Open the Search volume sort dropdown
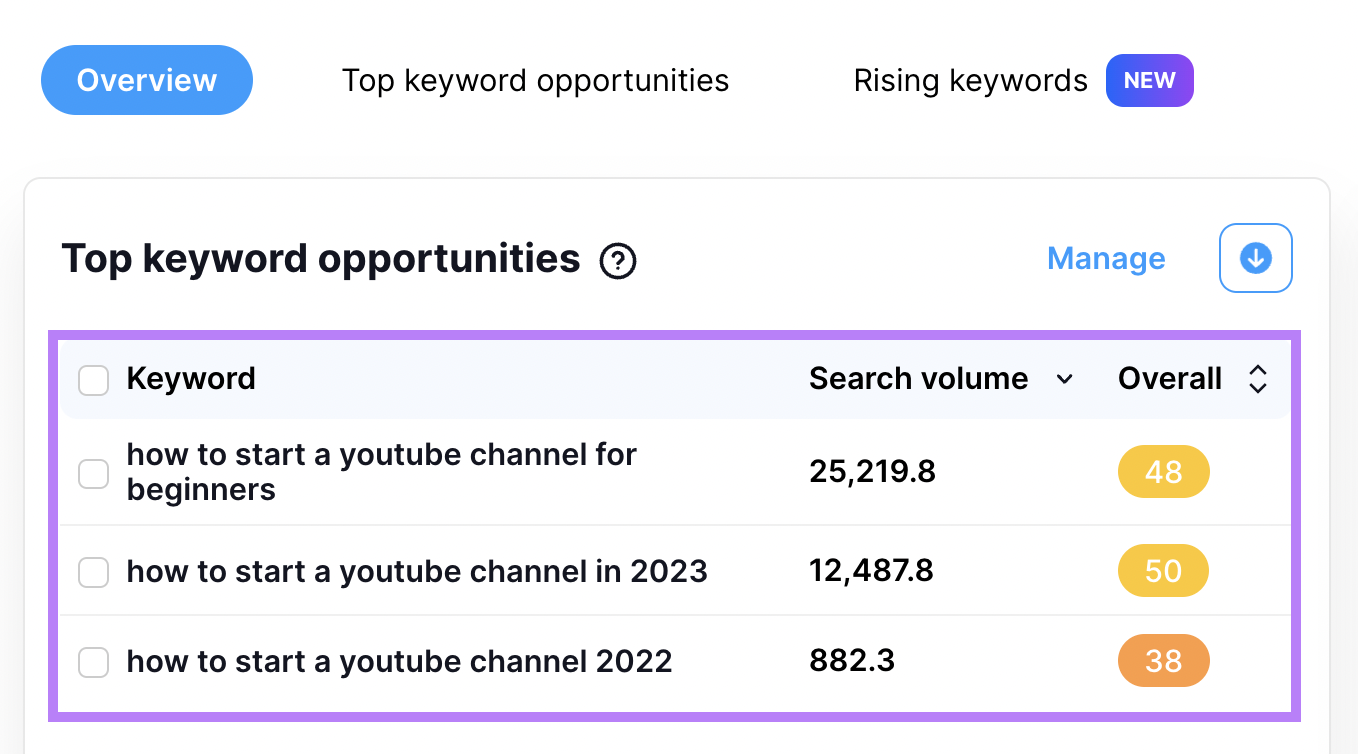The height and width of the screenshot is (754, 1358). (1064, 380)
